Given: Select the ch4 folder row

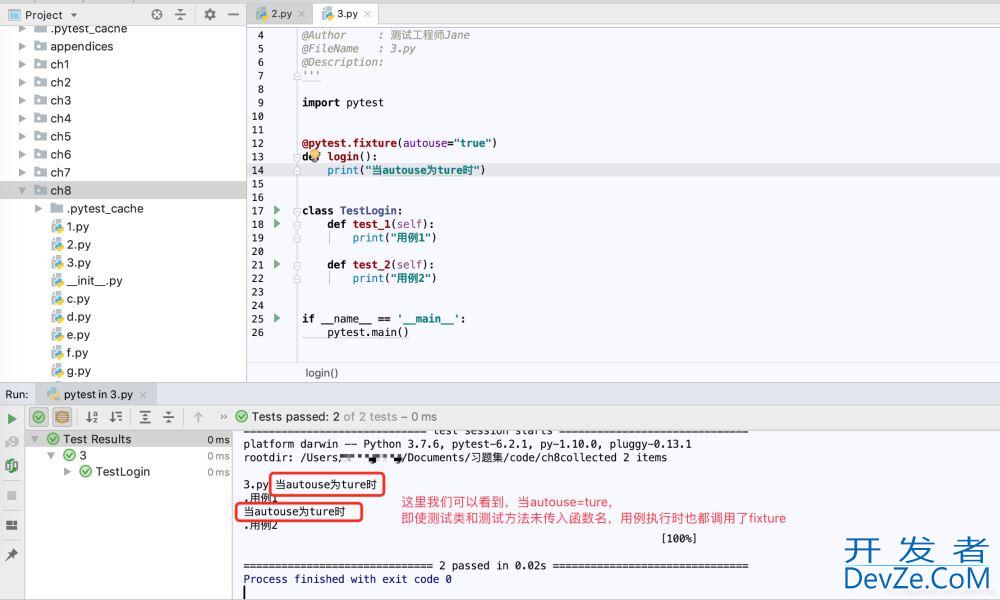Looking at the screenshot, I should click(x=122, y=119).
